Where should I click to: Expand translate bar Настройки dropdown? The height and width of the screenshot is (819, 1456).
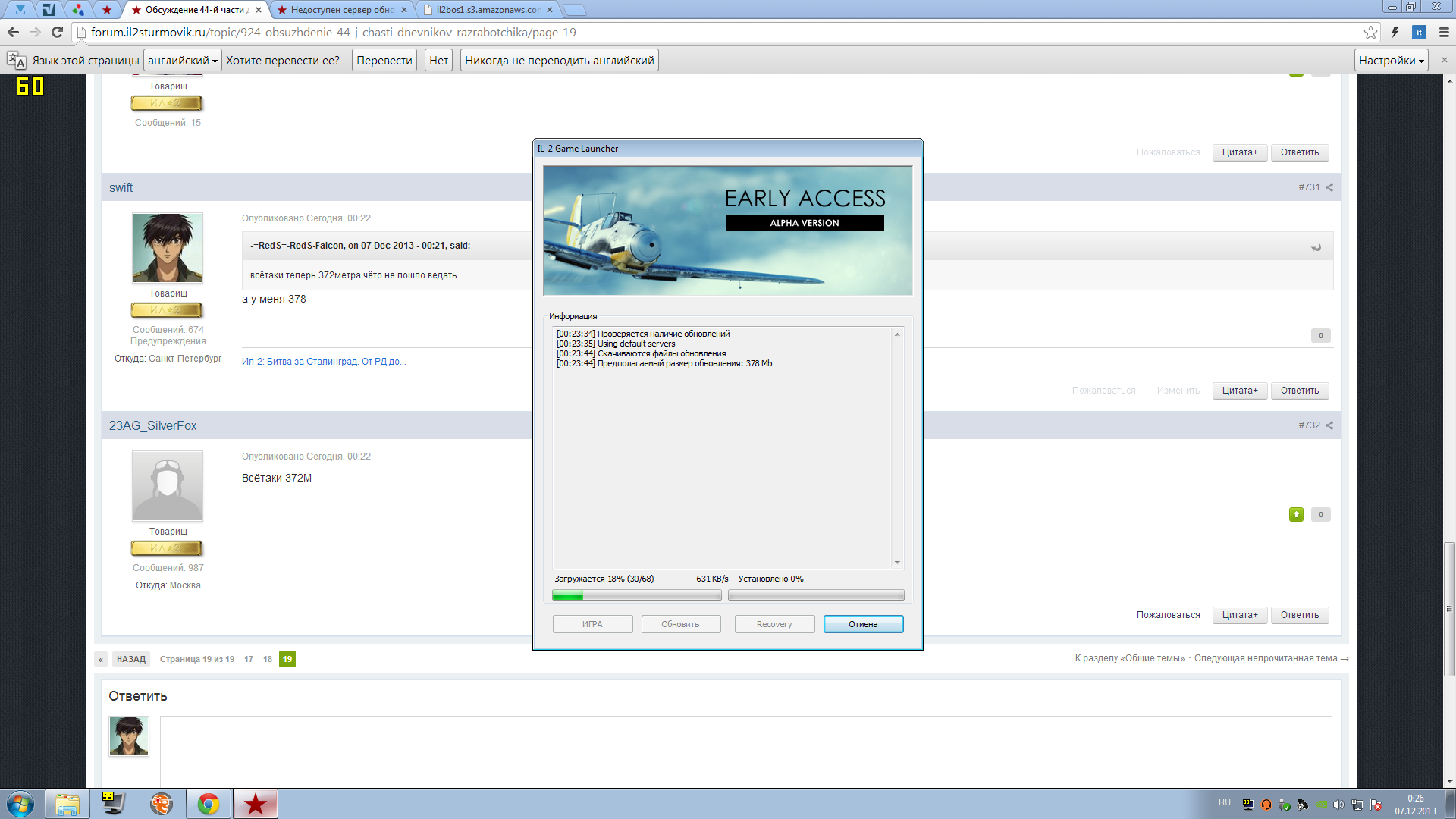[1391, 61]
